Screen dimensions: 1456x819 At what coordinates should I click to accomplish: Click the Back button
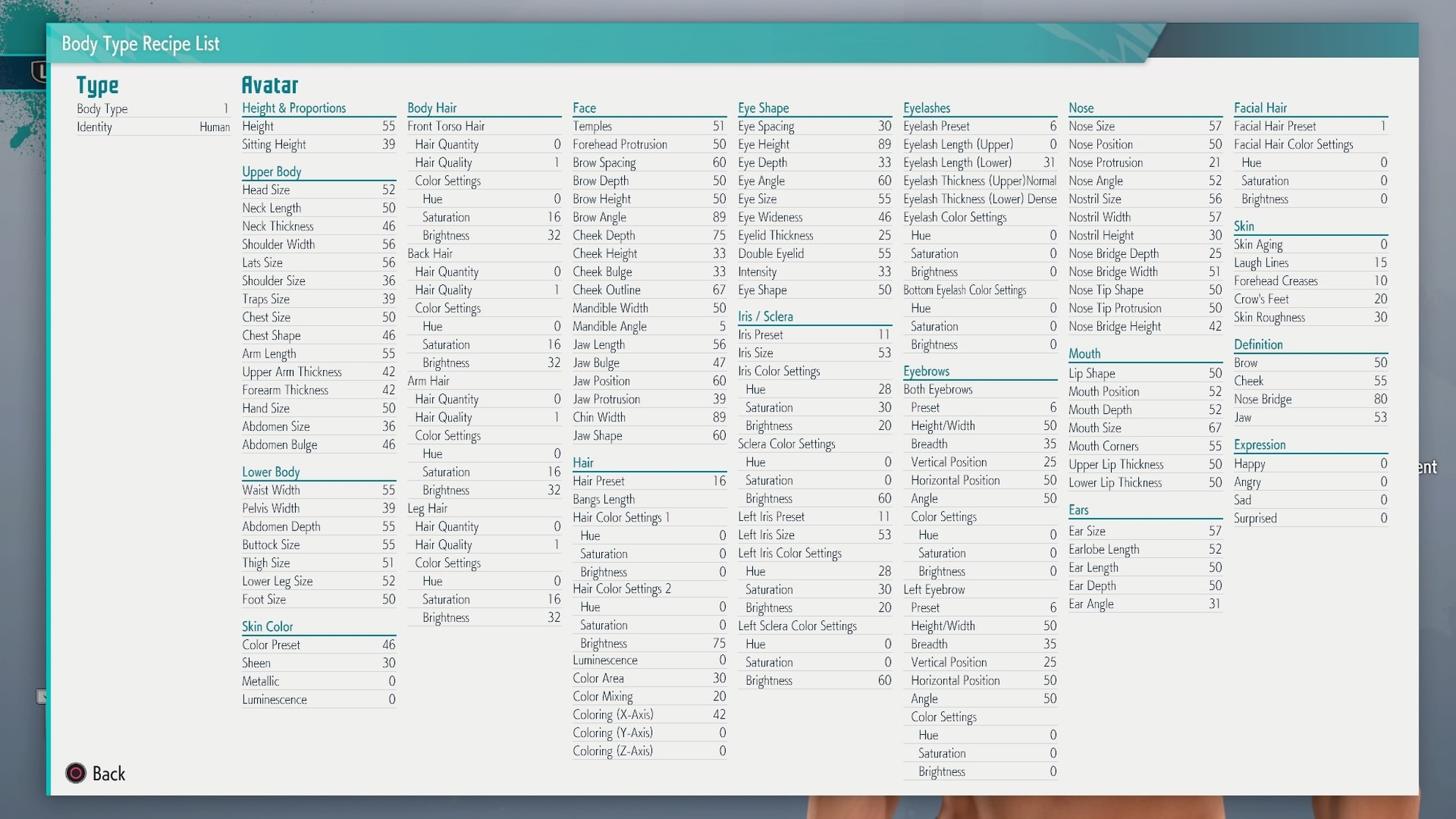(95, 773)
